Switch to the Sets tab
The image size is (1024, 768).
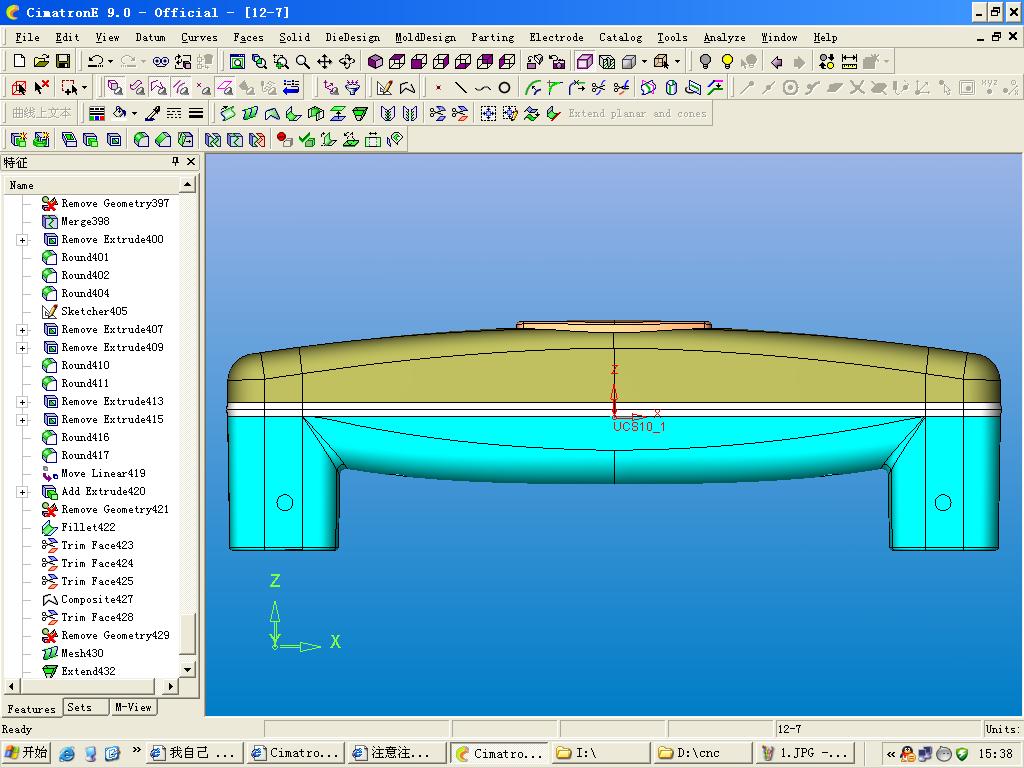tap(80, 707)
